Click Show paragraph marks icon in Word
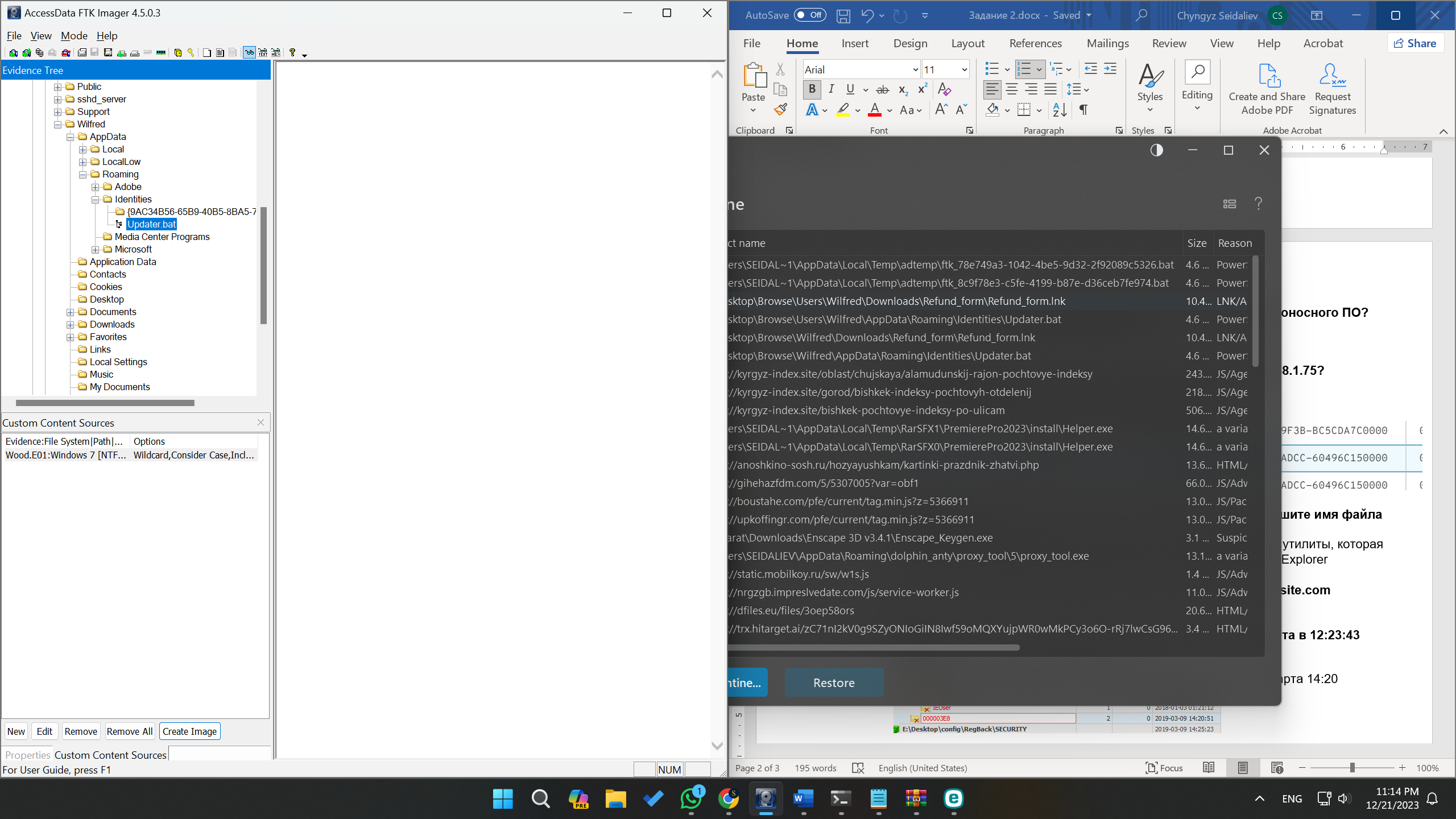 click(x=1083, y=110)
